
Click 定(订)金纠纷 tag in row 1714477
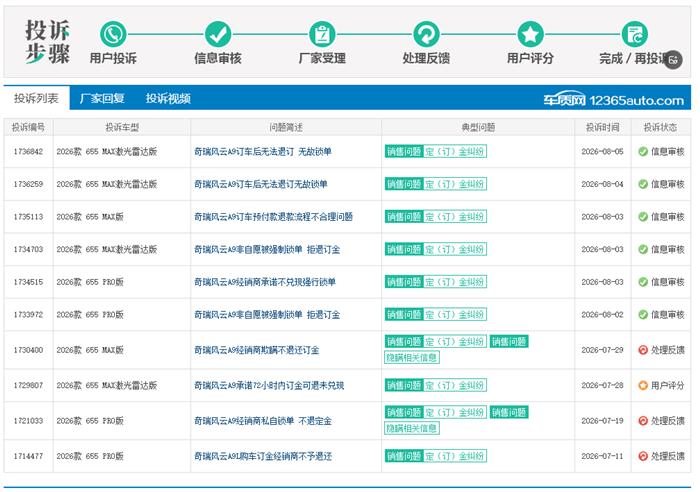coord(454,456)
